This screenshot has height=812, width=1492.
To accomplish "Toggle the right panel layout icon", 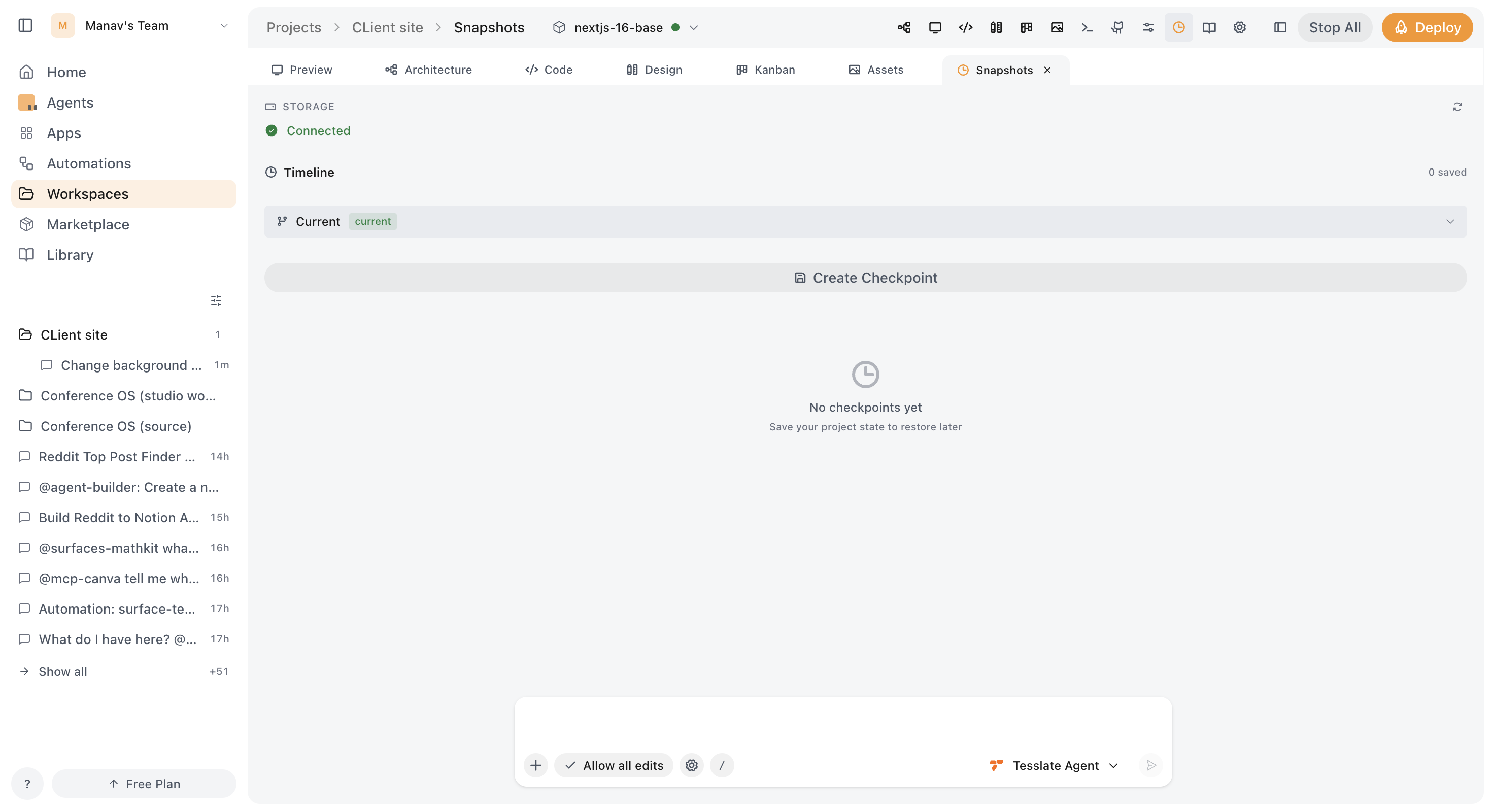I will 1280,27.
